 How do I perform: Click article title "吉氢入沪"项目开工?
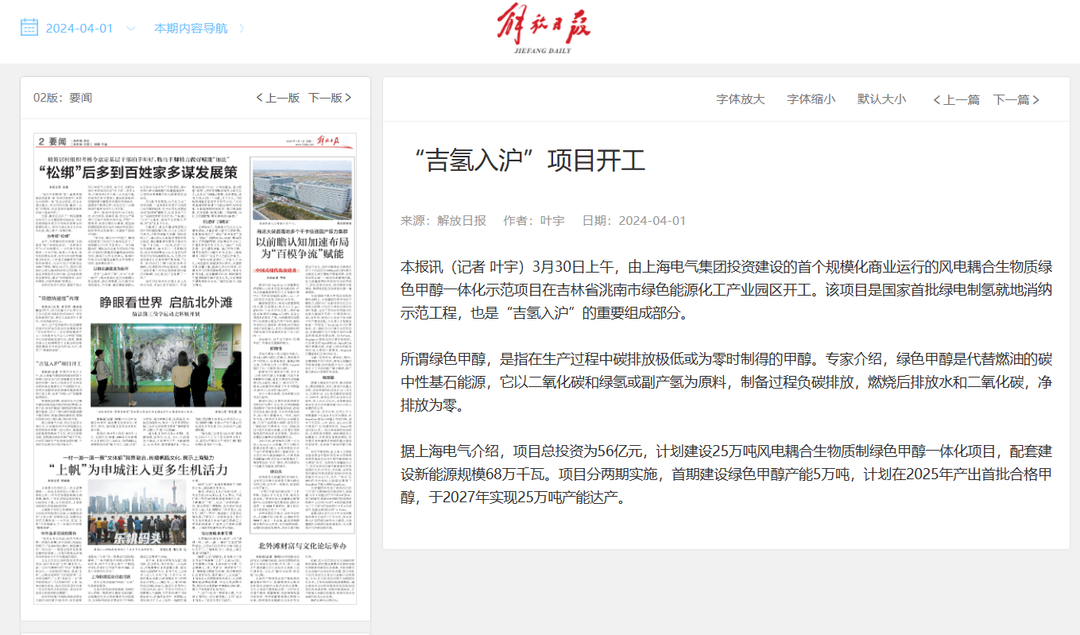pos(528,160)
